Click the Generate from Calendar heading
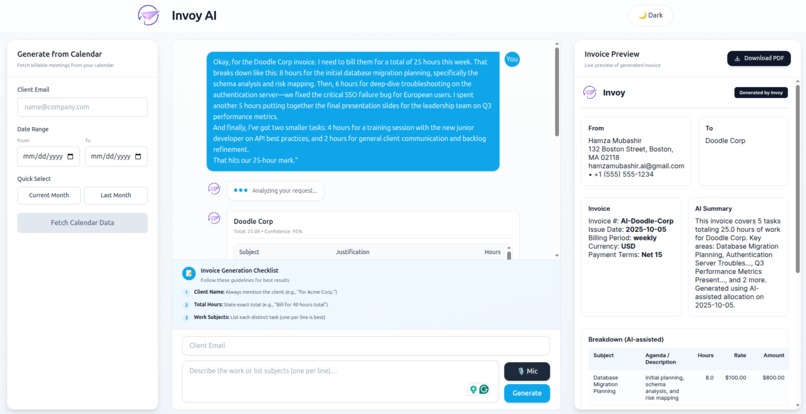The height and width of the screenshot is (414, 806). [60, 54]
